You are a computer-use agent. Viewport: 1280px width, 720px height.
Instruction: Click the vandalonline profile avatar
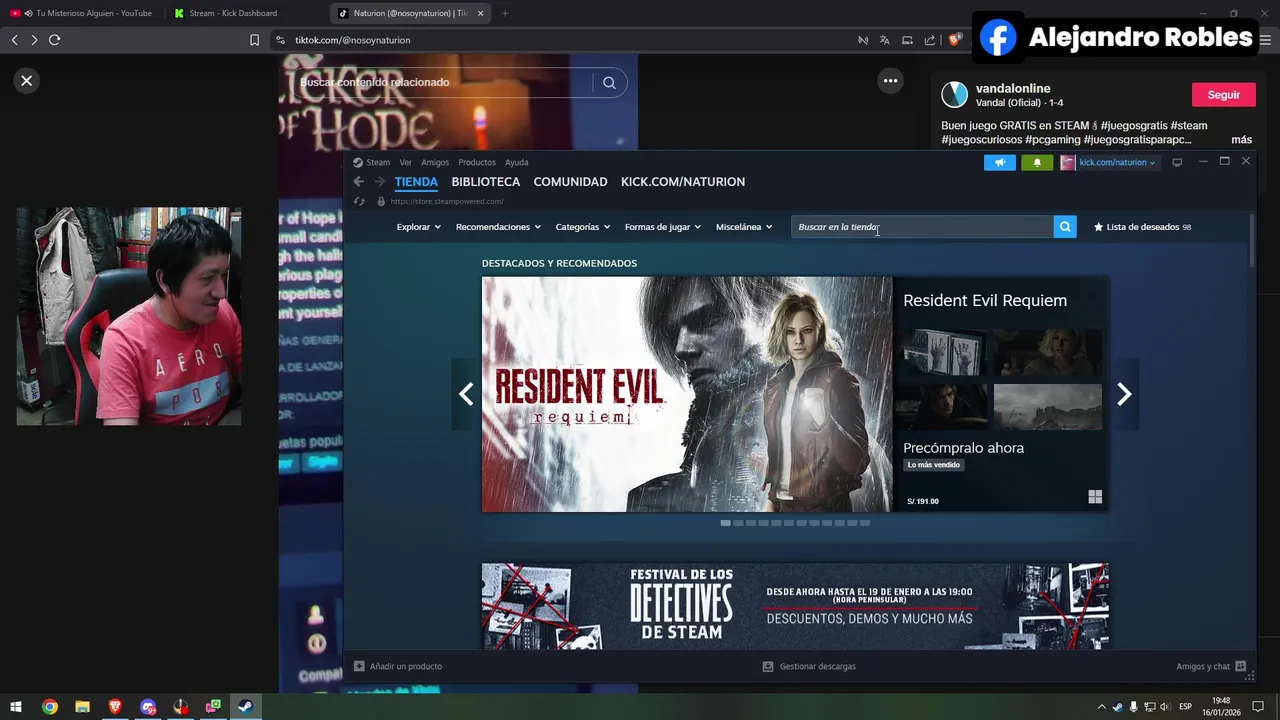click(955, 95)
